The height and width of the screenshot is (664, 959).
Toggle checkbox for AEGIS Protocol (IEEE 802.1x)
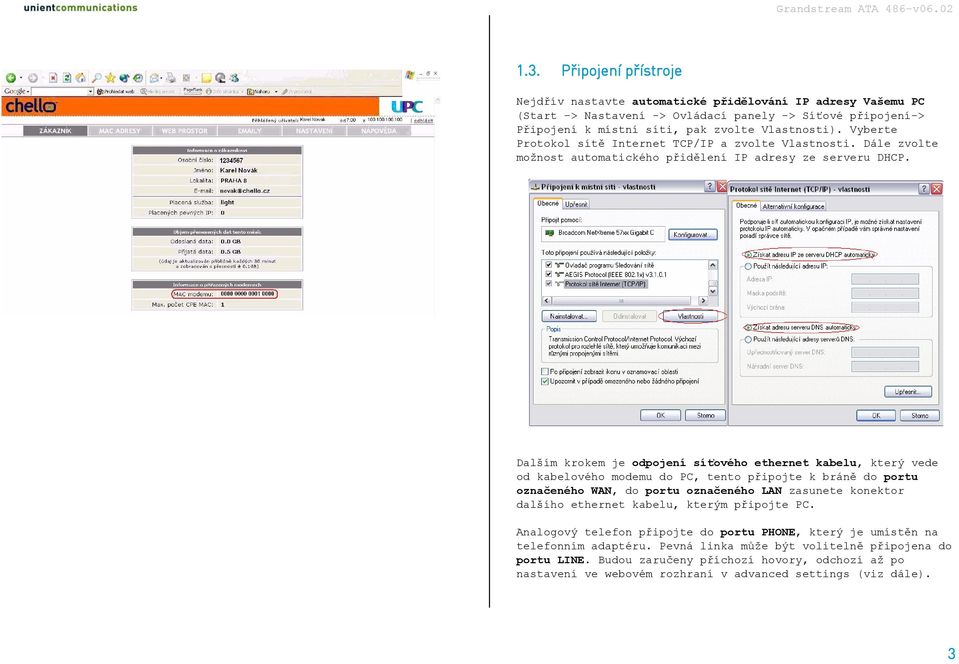pyautogui.click(x=549, y=274)
